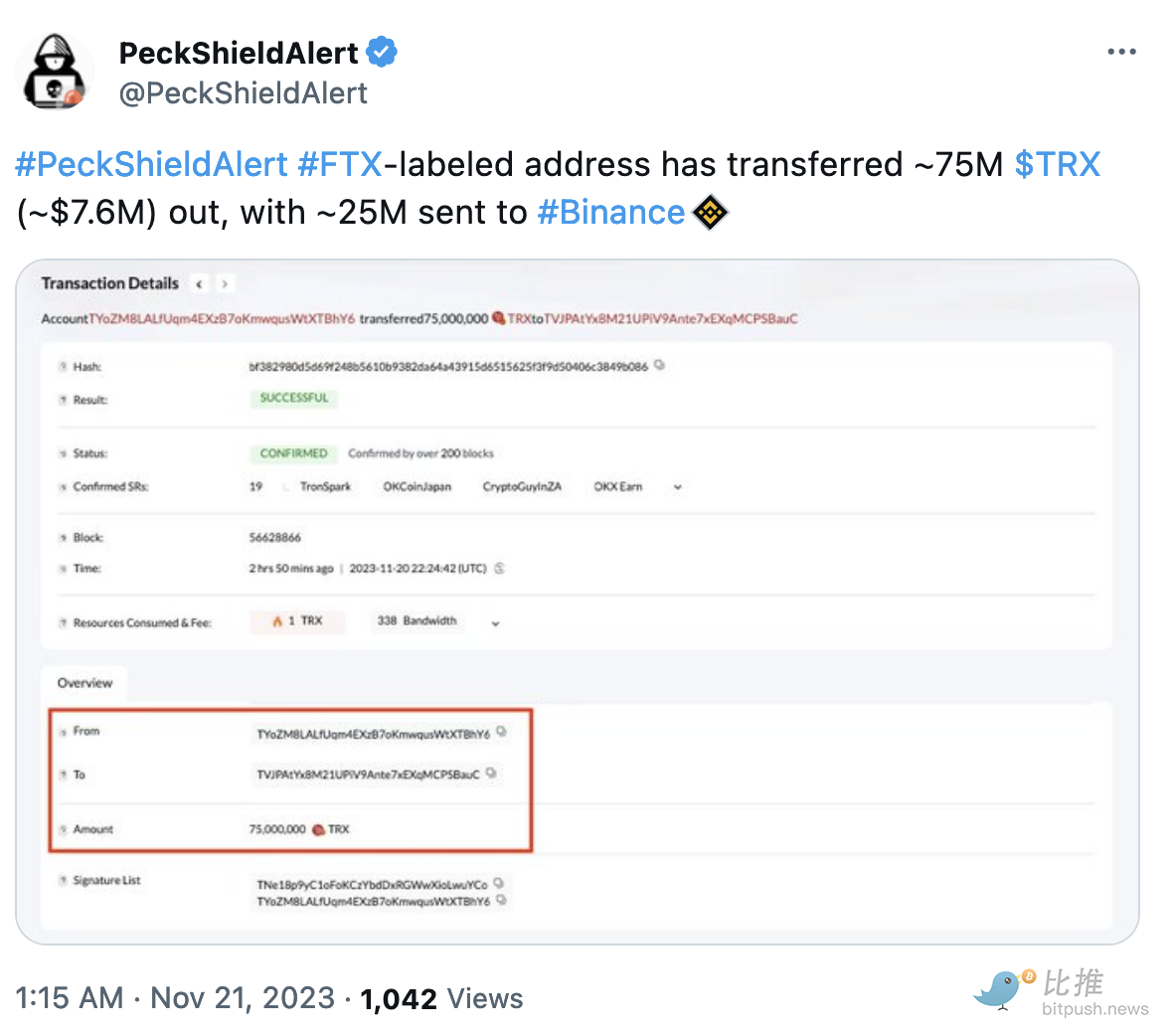1169x1036 pixels.
Task: Expand Resources Consumed & Fee details
Action: pyautogui.click(x=495, y=623)
